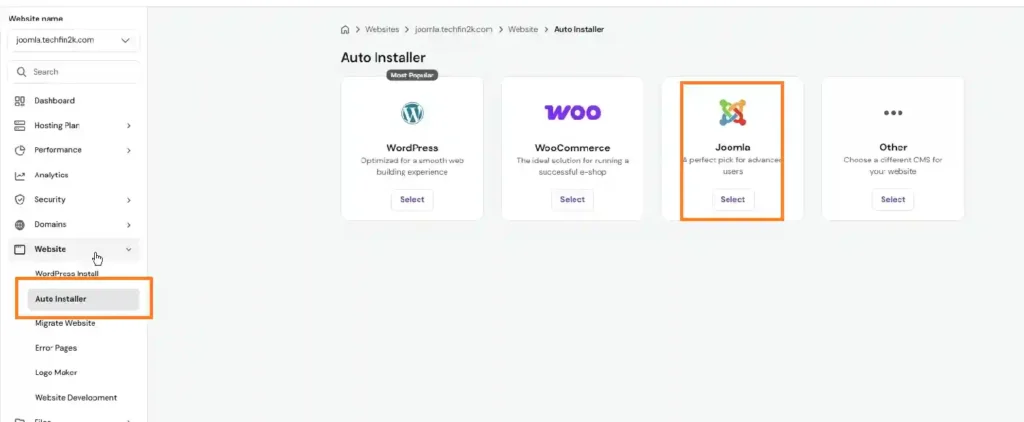Click the WordPress logo
The height and width of the screenshot is (422, 1024).
[x=412, y=114]
